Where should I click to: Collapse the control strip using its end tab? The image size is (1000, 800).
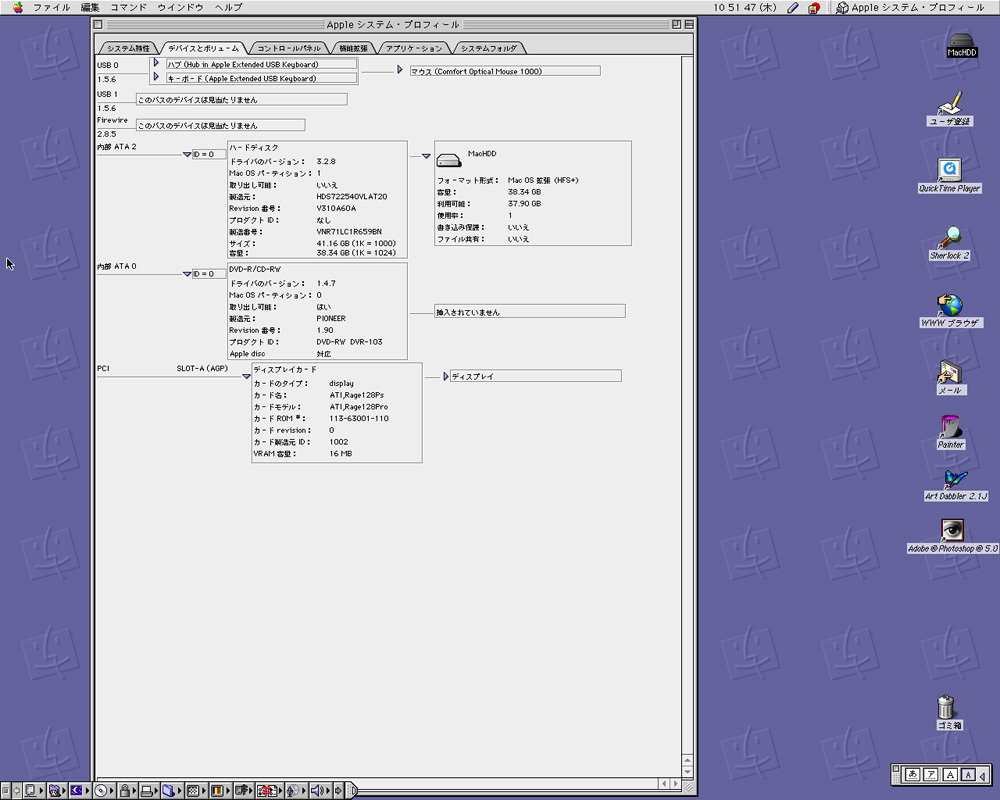coord(351,791)
